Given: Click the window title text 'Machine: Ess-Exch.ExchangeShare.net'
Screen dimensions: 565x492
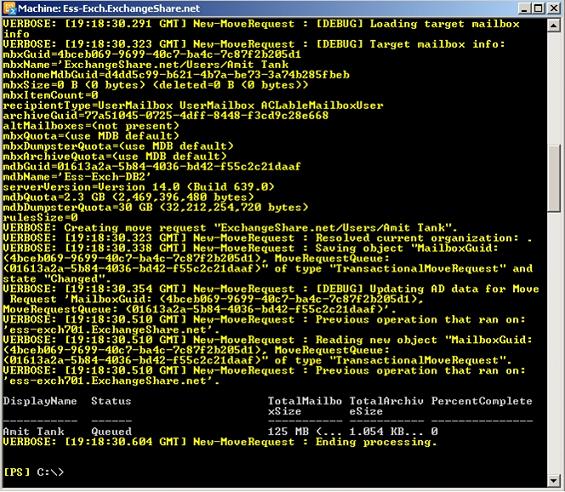Looking at the screenshot, I should click(109, 8).
